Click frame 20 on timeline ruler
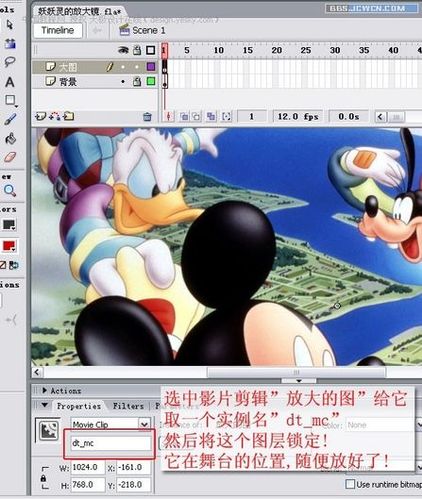 coord(276,50)
